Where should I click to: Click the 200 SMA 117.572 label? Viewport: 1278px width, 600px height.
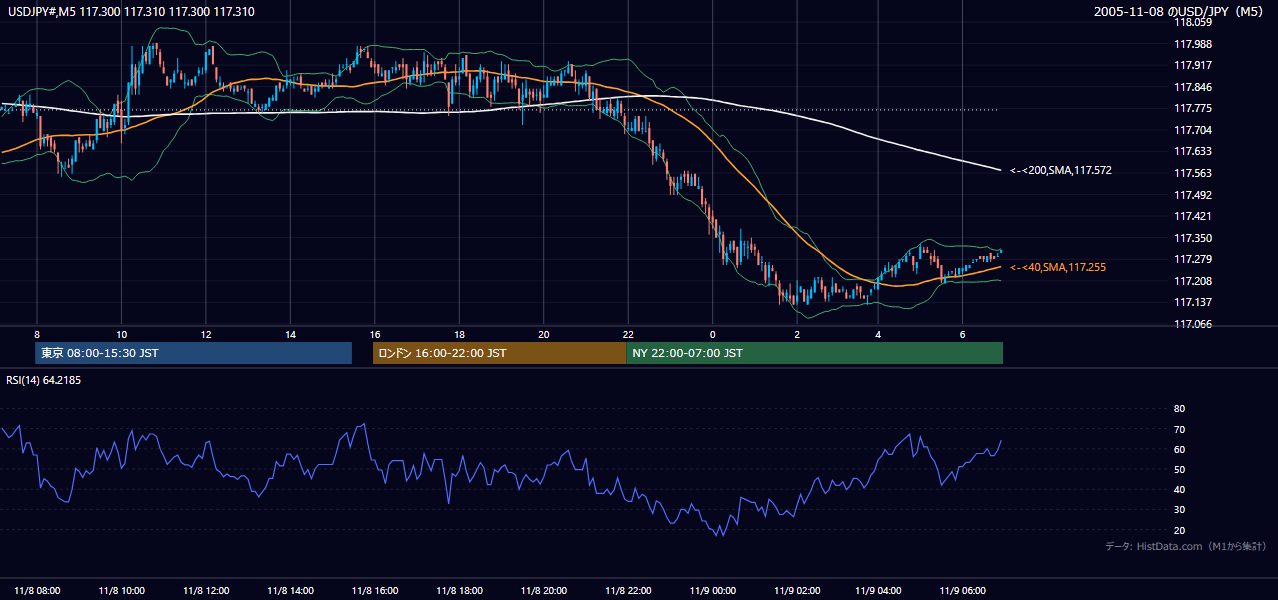tap(1060, 171)
